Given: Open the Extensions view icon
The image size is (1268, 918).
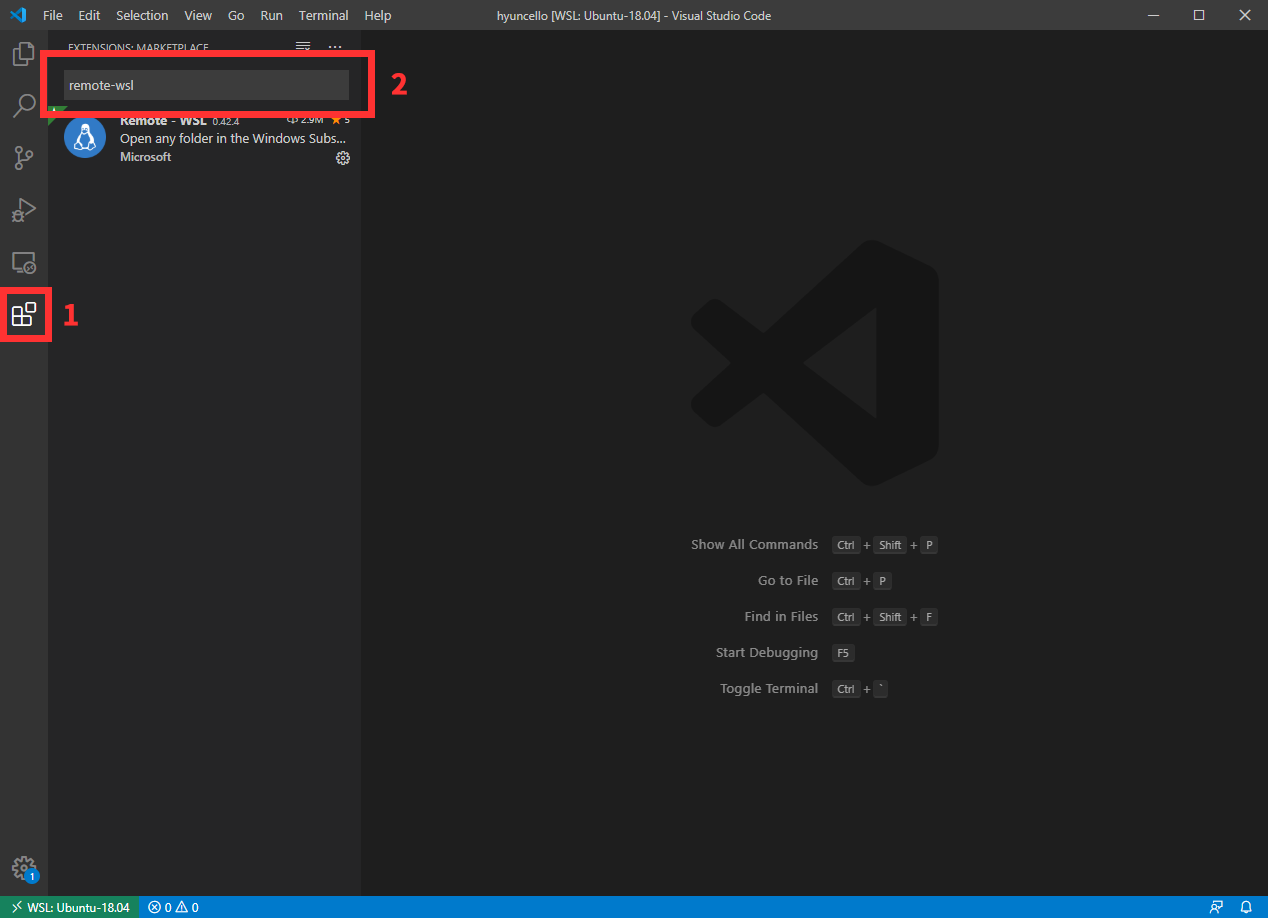Looking at the screenshot, I should tap(24, 315).
